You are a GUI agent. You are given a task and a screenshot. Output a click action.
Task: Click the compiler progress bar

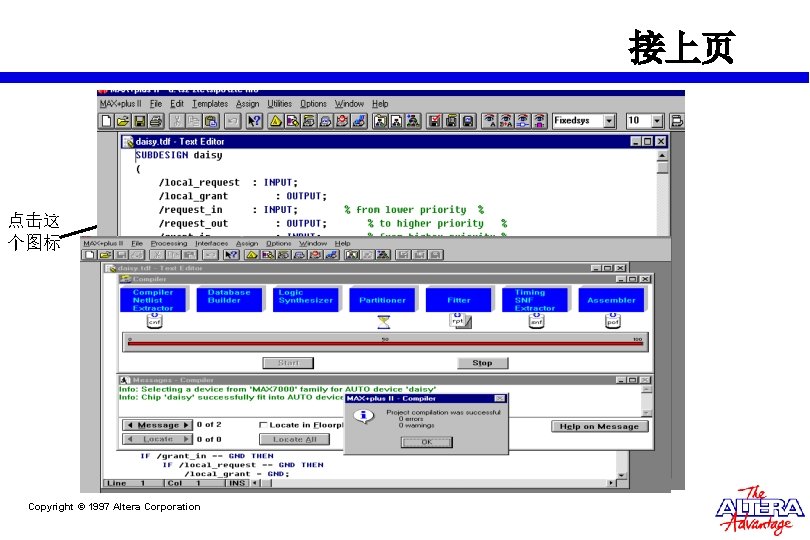coord(385,342)
